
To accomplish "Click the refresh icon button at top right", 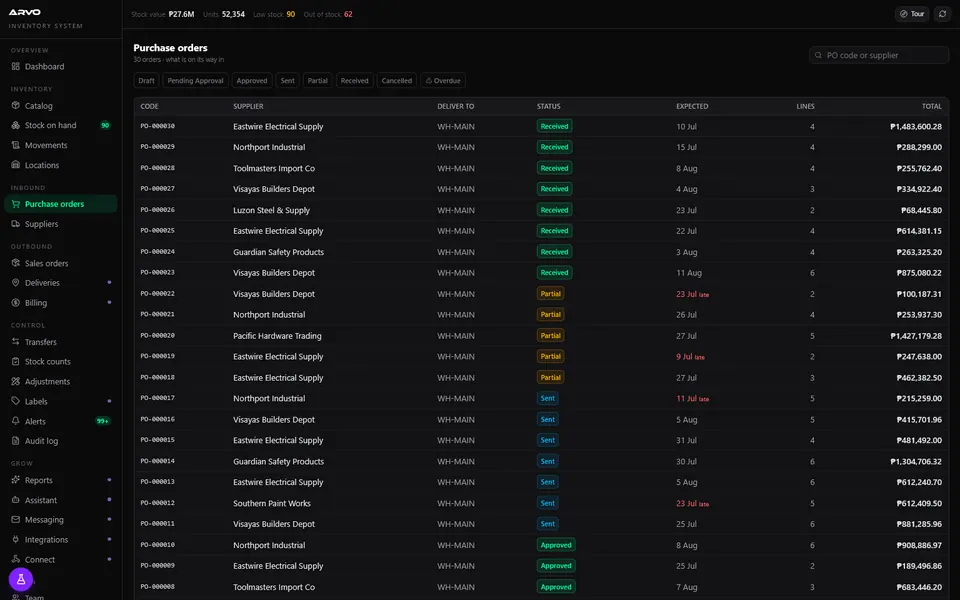I will click(942, 13).
